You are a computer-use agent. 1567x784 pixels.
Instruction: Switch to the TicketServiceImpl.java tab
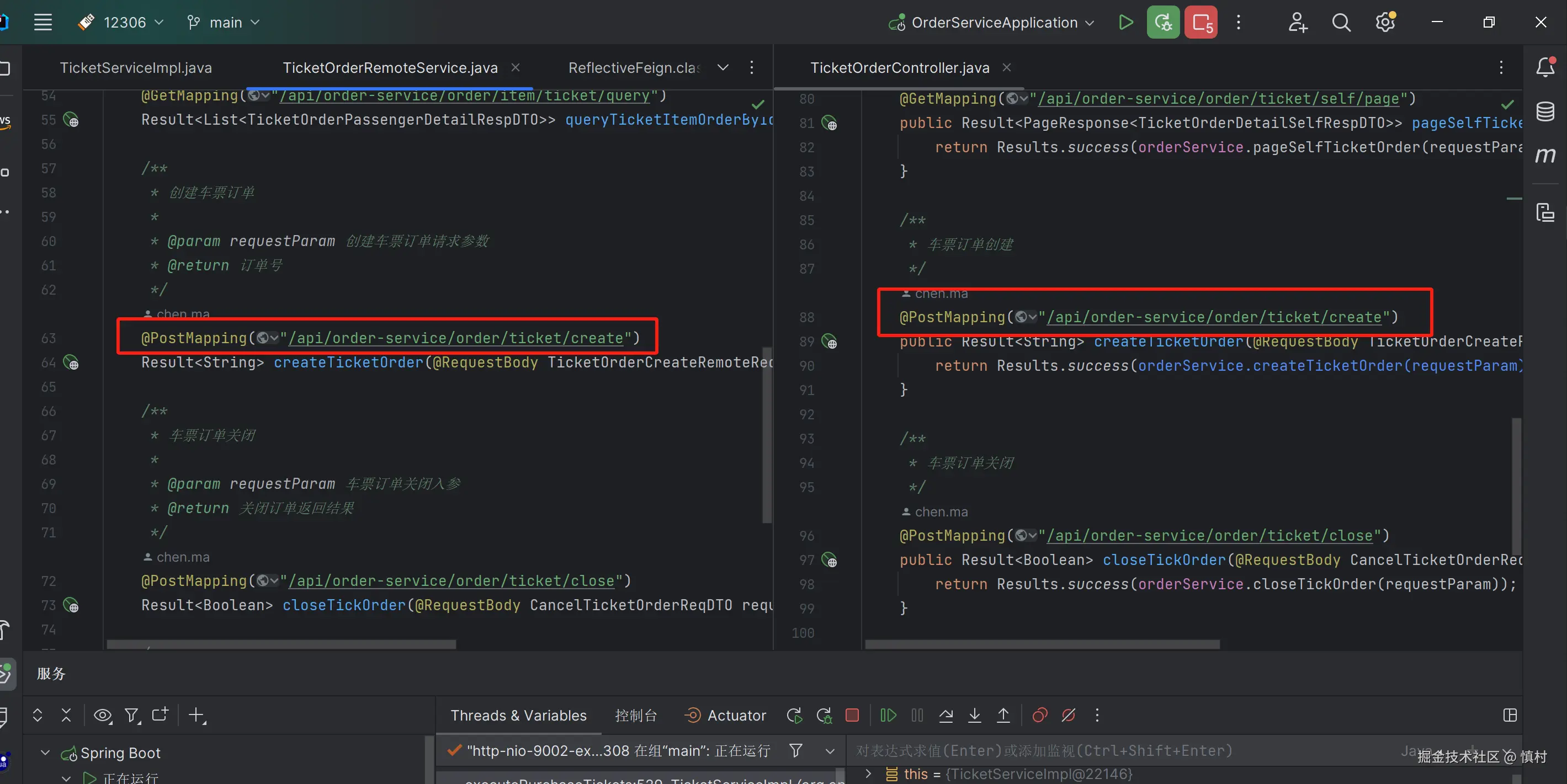tap(136, 67)
